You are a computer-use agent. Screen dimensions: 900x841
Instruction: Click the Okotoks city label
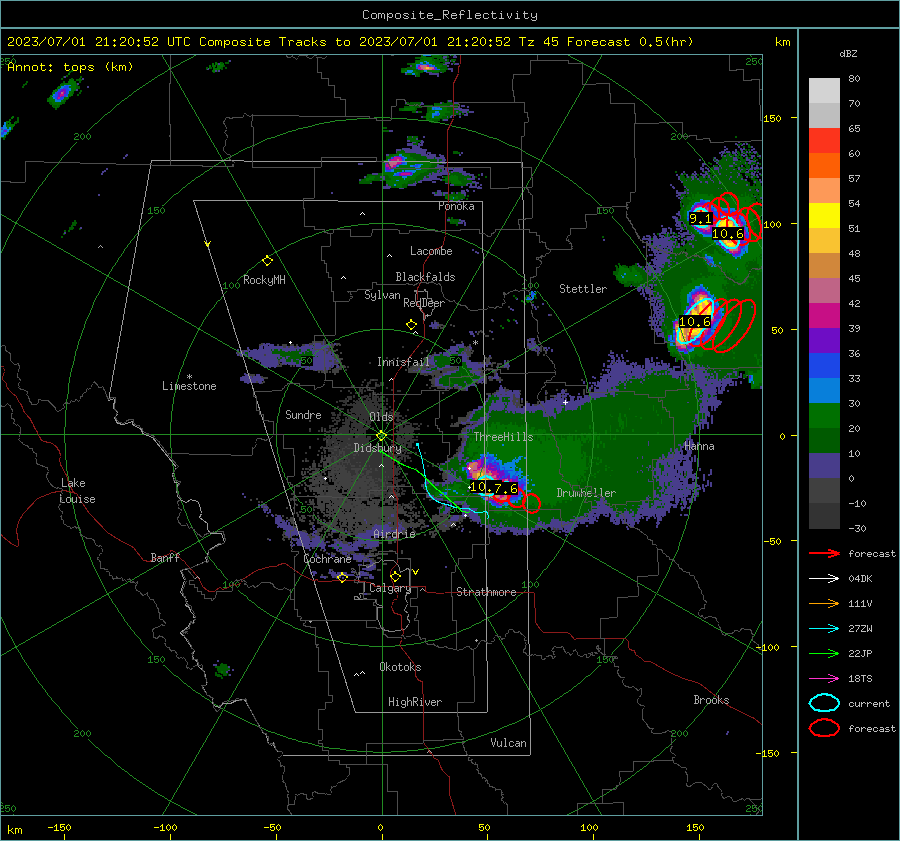click(400, 667)
